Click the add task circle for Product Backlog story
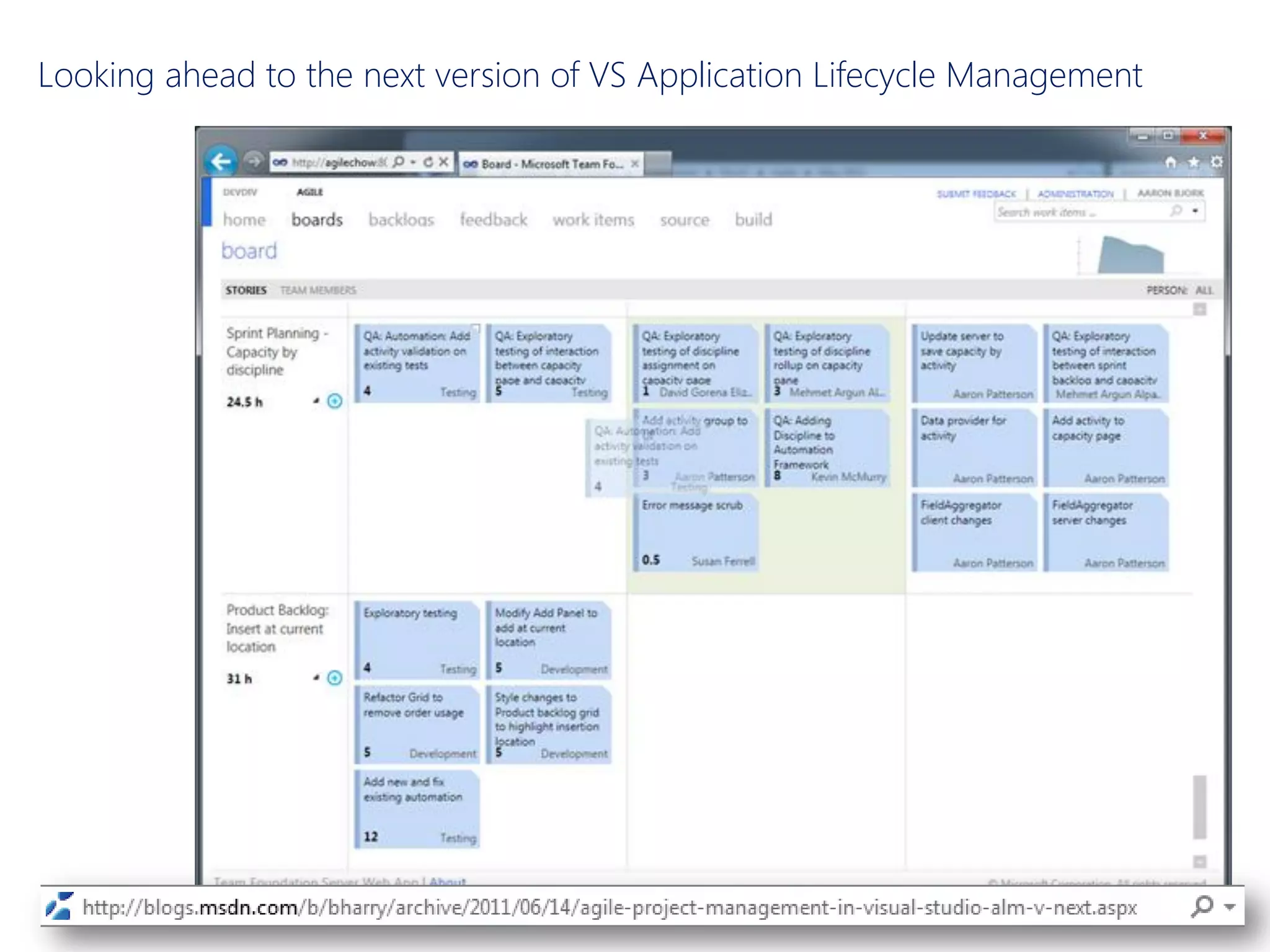The height and width of the screenshot is (952, 1270). coord(335,678)
